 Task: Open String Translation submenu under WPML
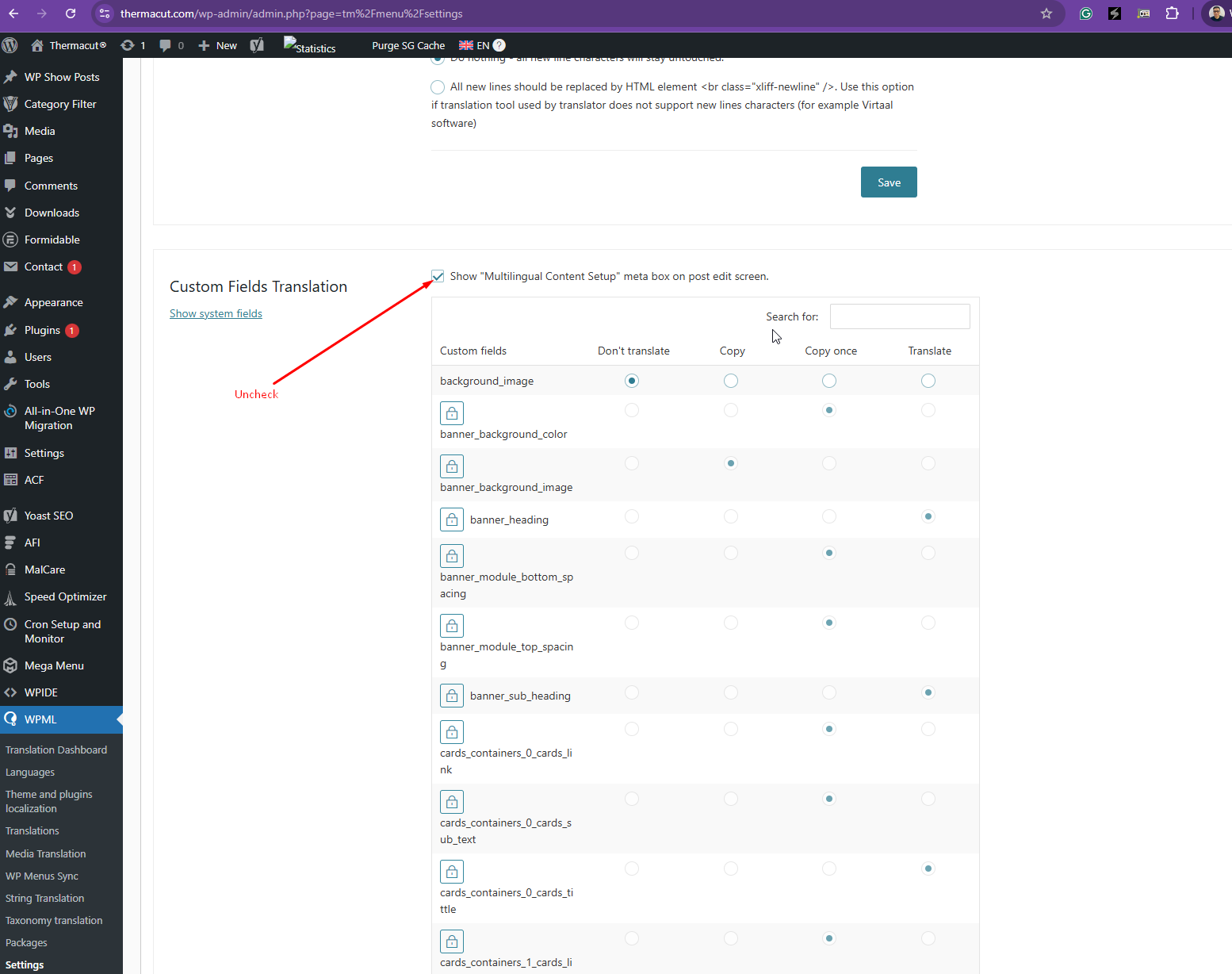(44, 898)
